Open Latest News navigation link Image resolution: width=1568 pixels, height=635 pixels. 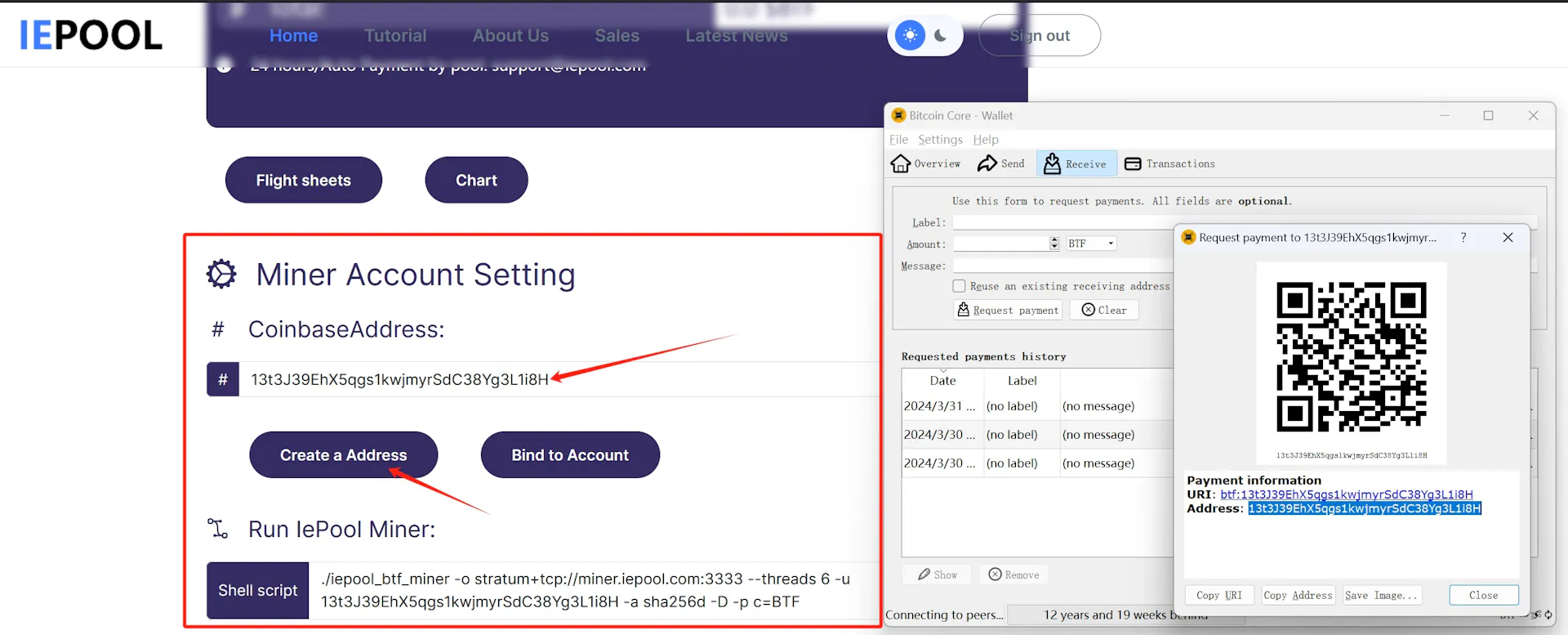[737, 36]
